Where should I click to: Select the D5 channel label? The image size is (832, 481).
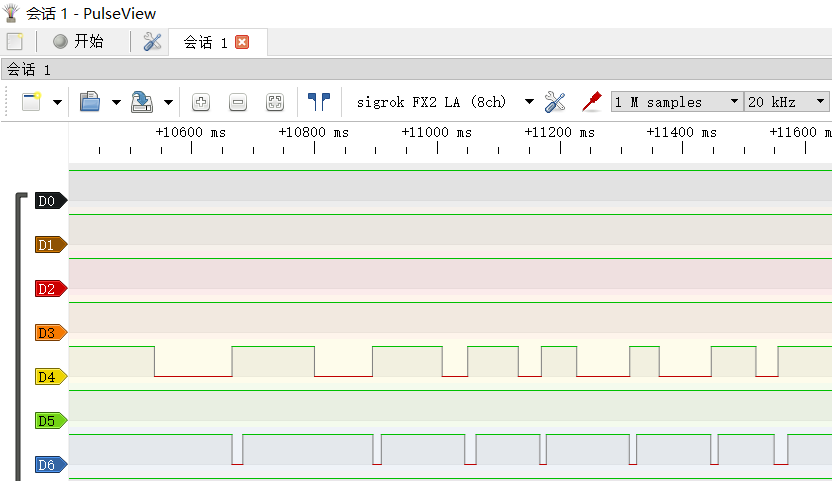[51, 421]
